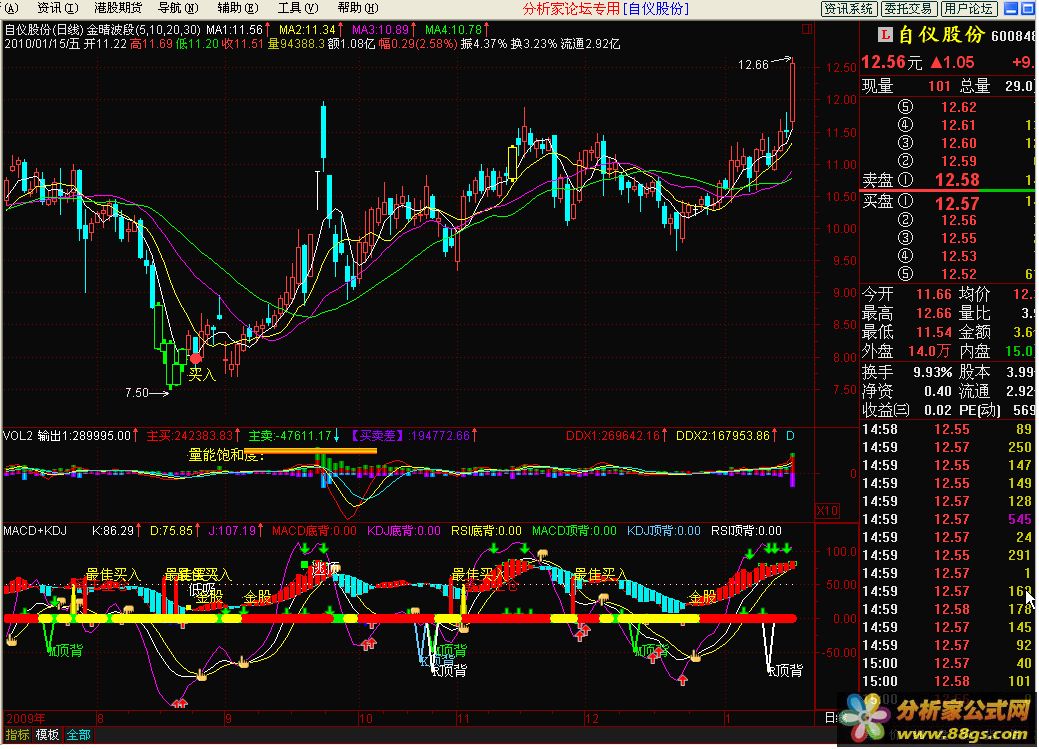Click the 净资 value 0.40
1039x749 pixels.
(x=938, y=392)
